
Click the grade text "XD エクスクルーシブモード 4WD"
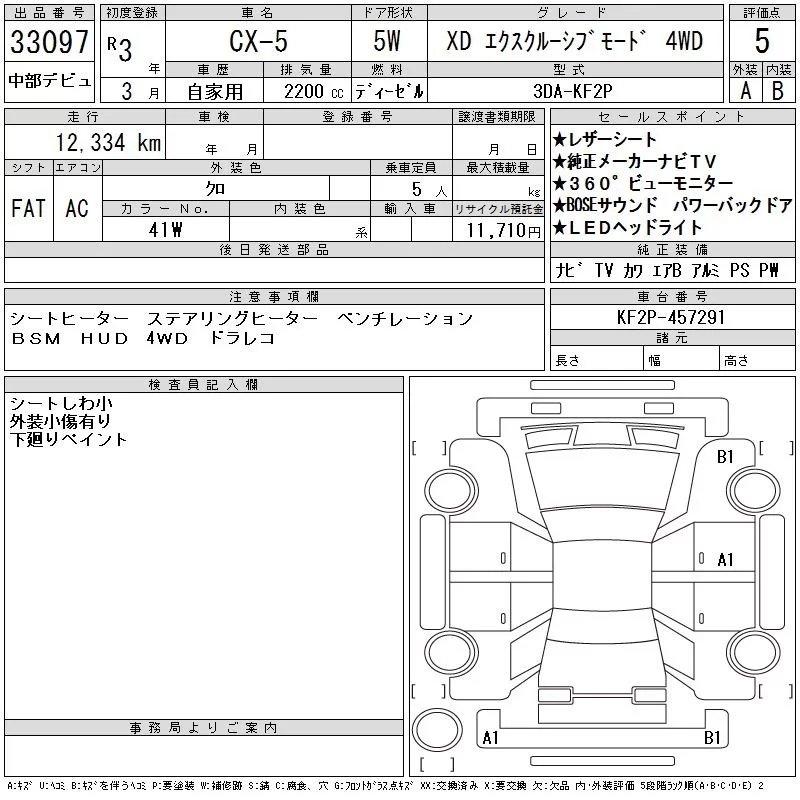click(574, 41)
